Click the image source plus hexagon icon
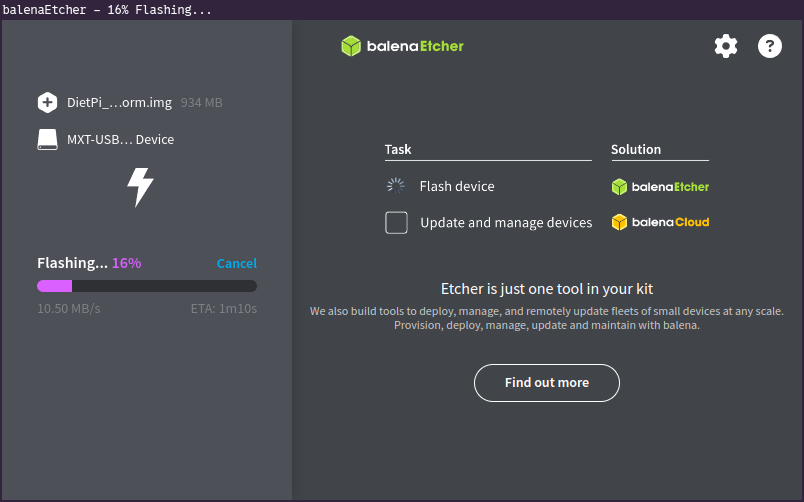The image size is (804, 502). click(x=47, y=102)
